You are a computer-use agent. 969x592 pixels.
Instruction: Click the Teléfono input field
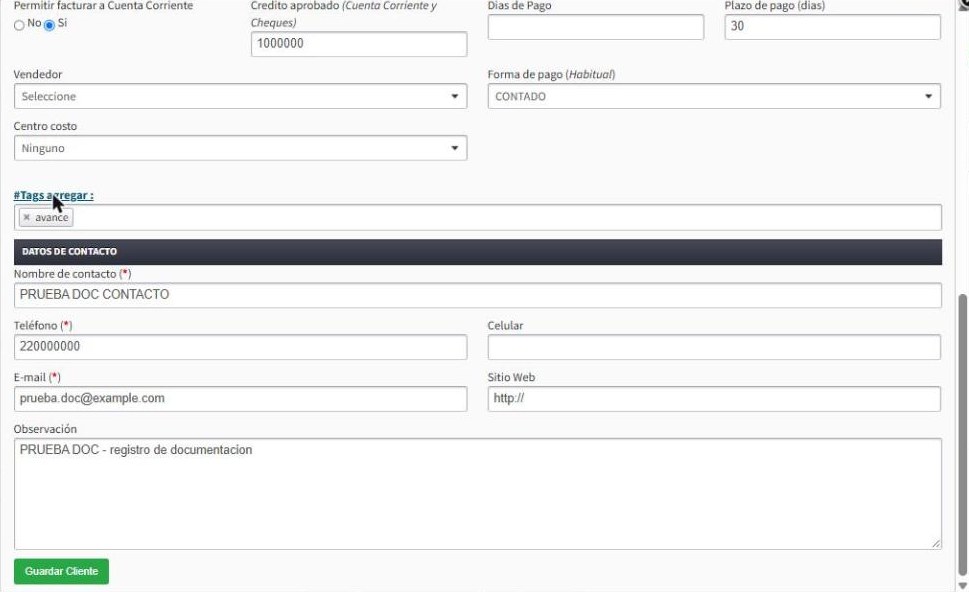240,347
